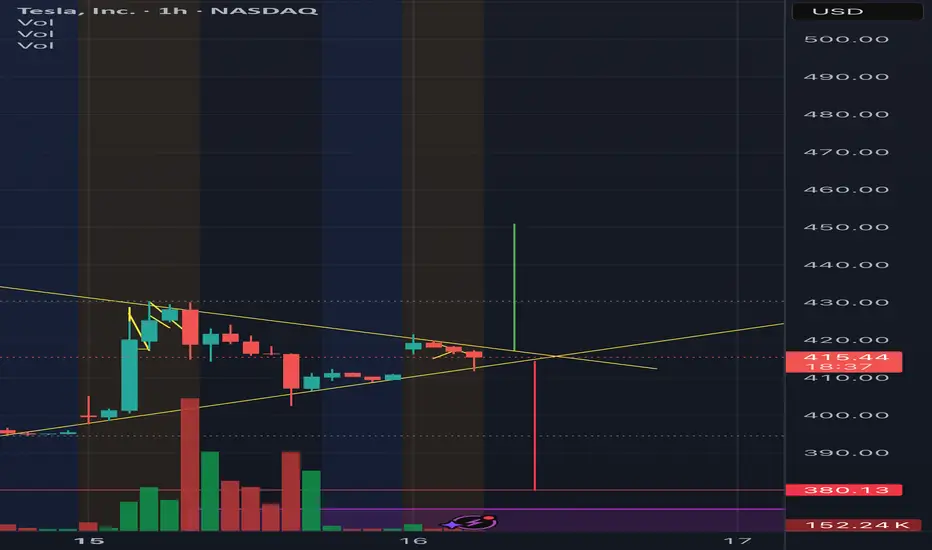
Task: Click the lightning event icon on time axis
Action: click(x=472, y=522)
